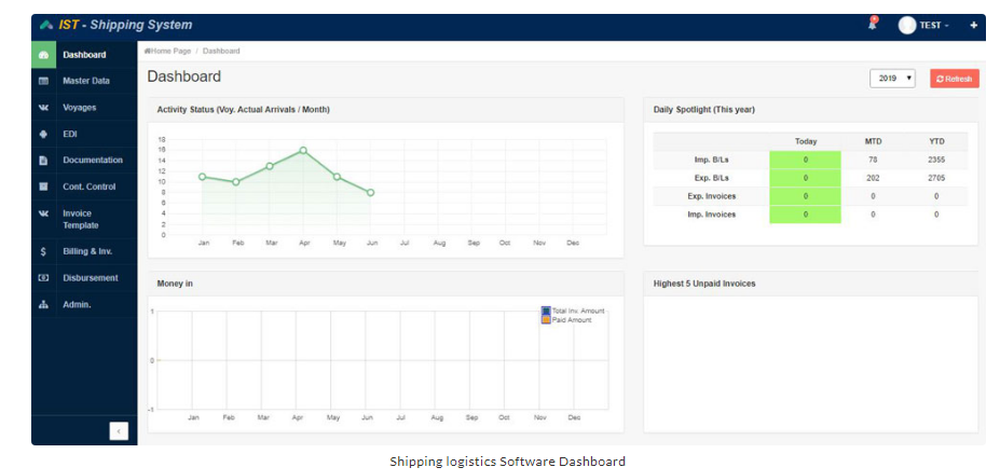
Task: Click the EDI sidebar icon
Action: [x=43, y=134]
